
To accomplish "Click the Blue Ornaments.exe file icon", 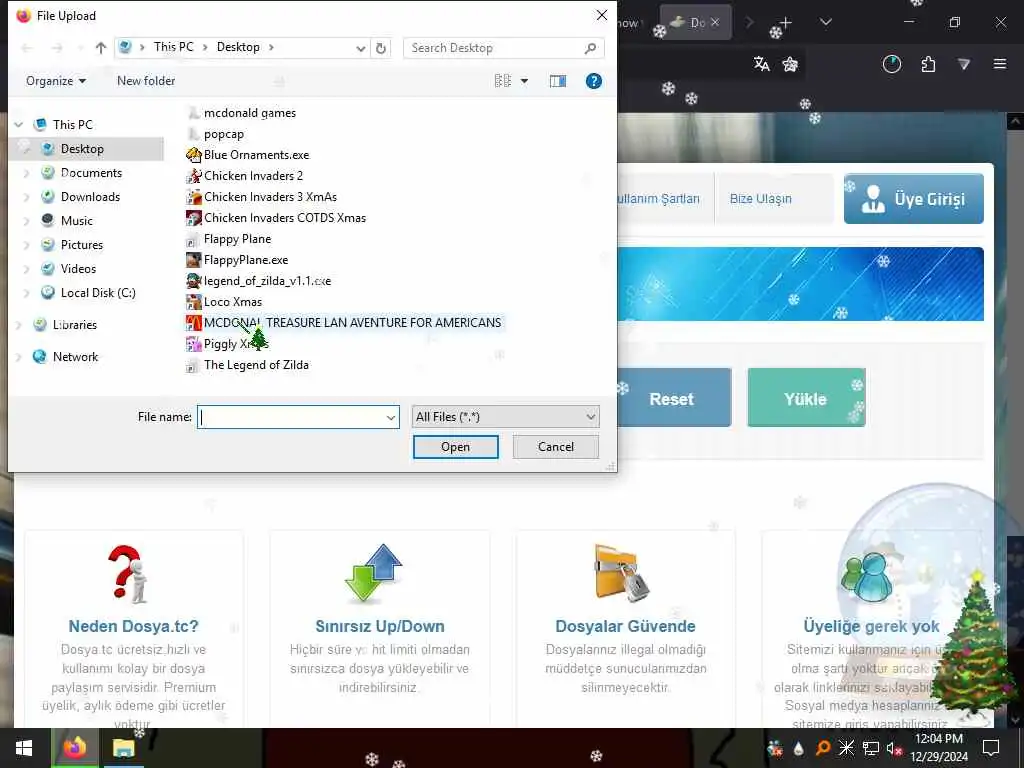I will [x=193, y=155].
